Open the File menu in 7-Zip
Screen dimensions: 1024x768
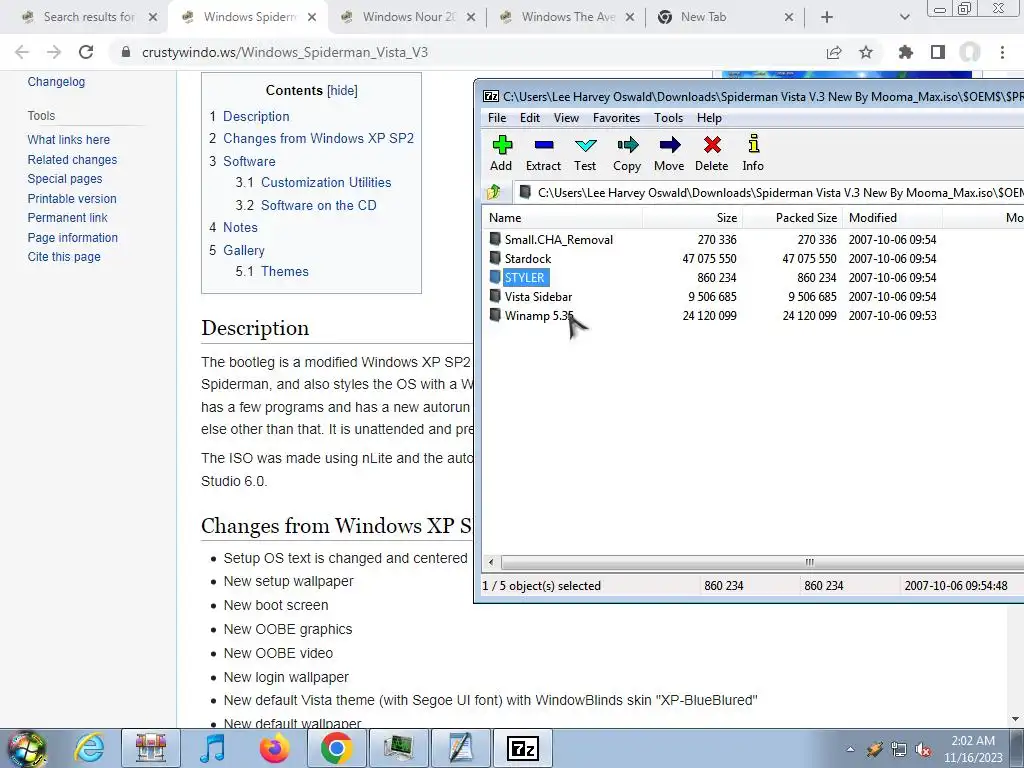497,118
